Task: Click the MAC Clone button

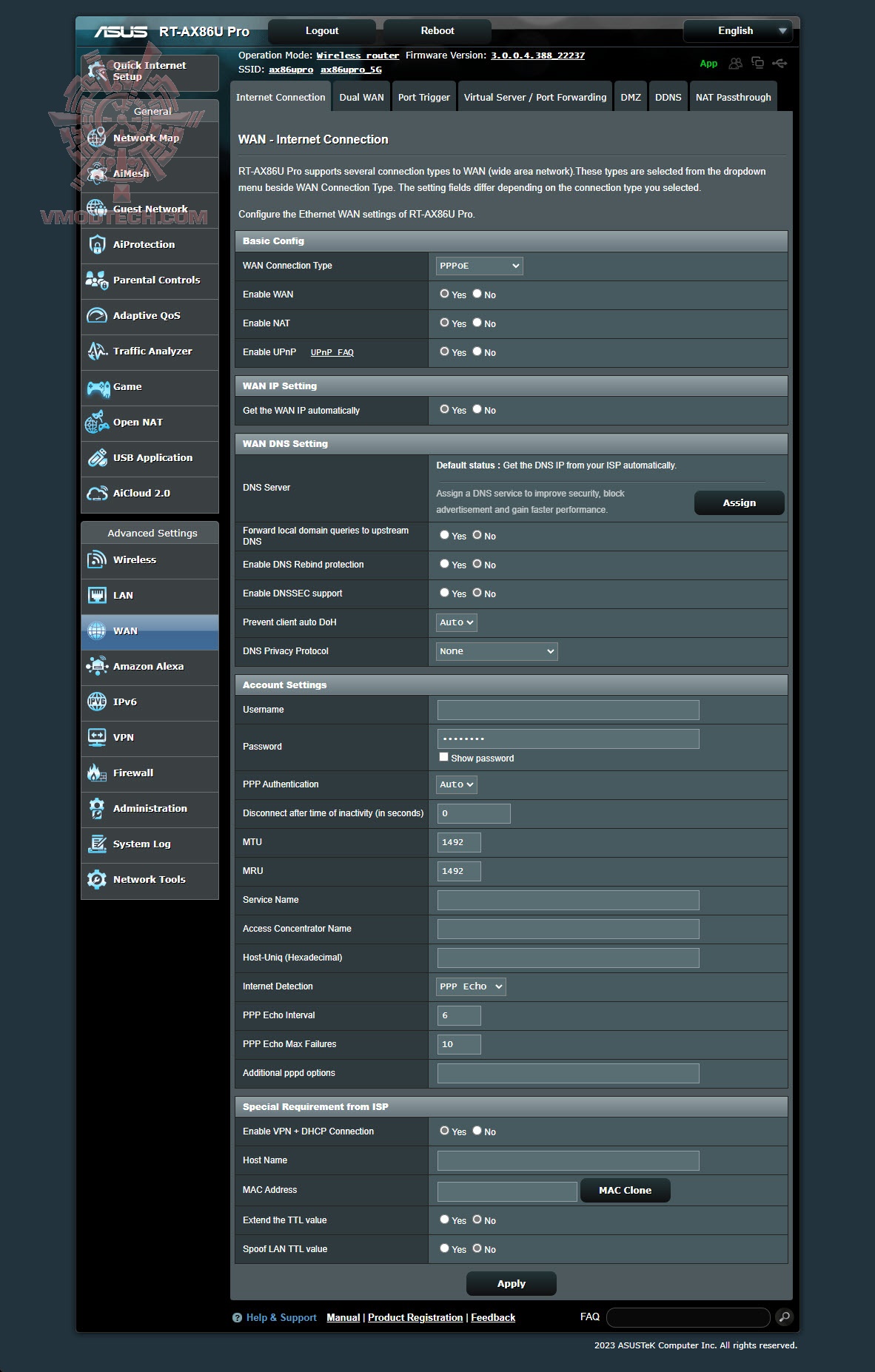Action: coord(625,1190)
